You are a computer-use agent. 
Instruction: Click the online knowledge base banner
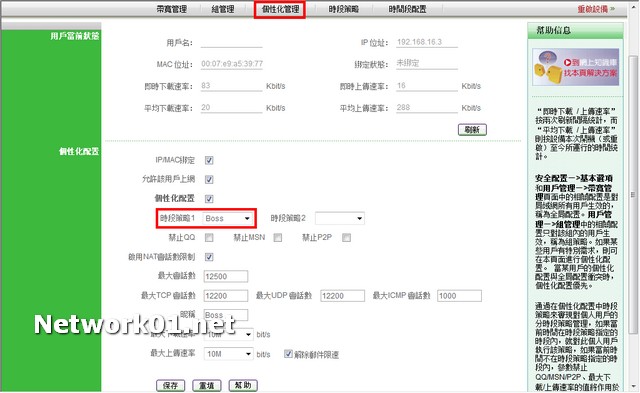(x=576, y=67)
